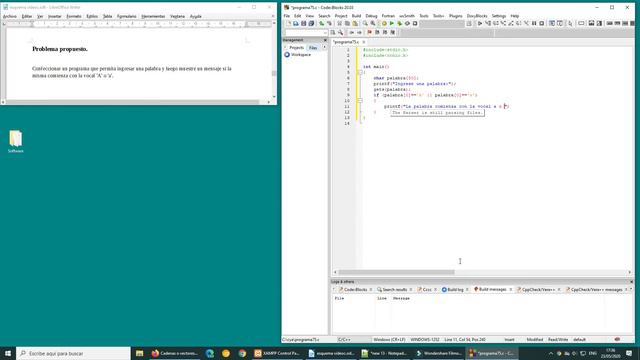Open the File menu in Code::Blocks
This screenshot has width=640, height=360.
pos(287,16)
